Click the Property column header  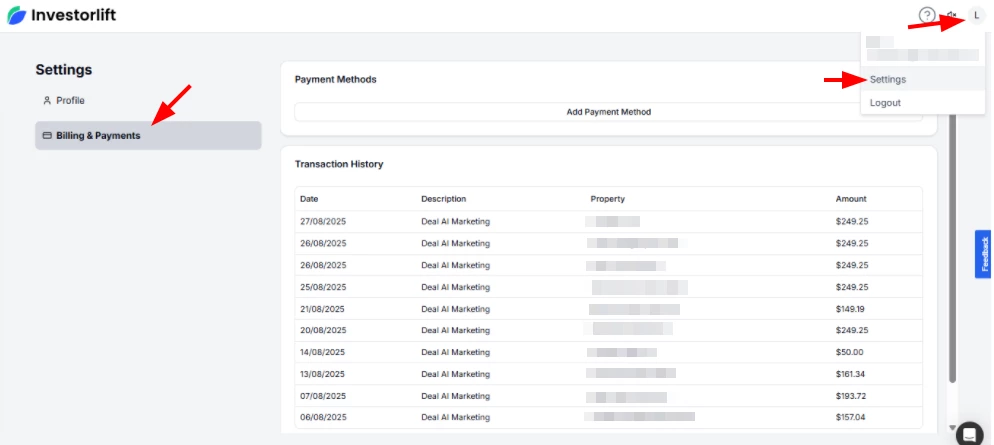pos(607,199)
